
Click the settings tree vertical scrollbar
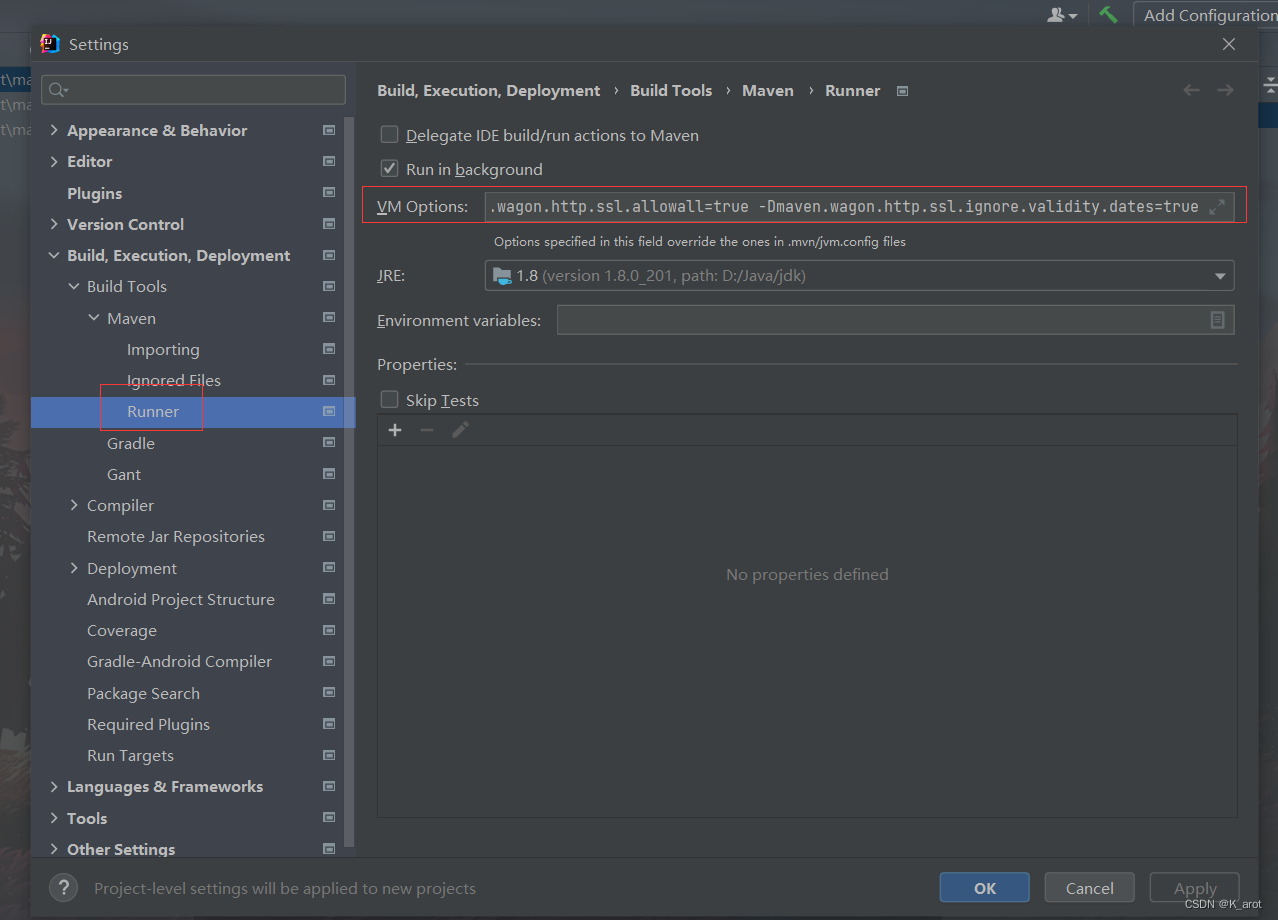349,480
